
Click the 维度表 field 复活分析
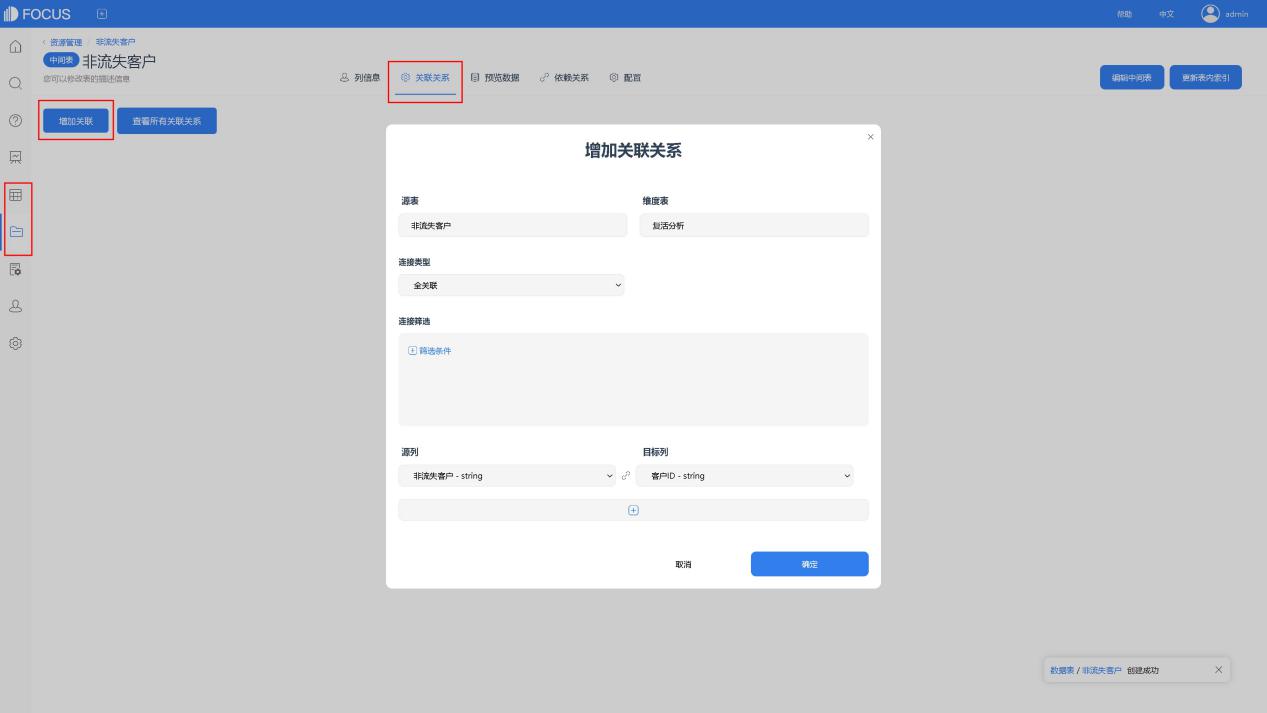pos(754,225)
